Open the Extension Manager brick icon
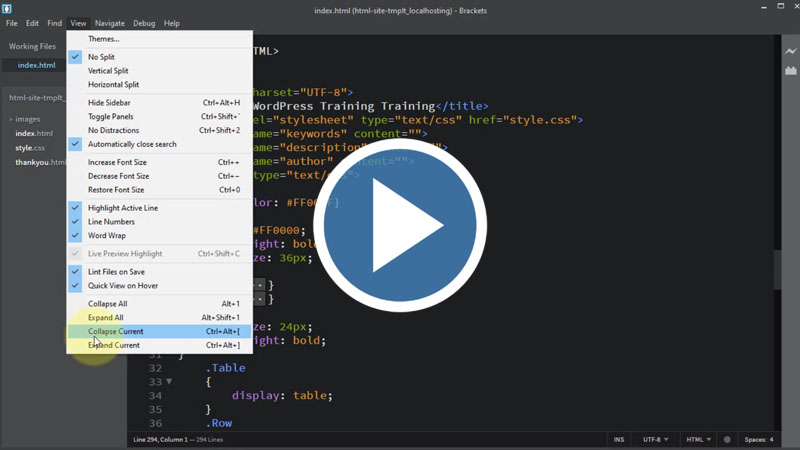The height and width of the screenshot is (450, 800). [x=791, y=71]
